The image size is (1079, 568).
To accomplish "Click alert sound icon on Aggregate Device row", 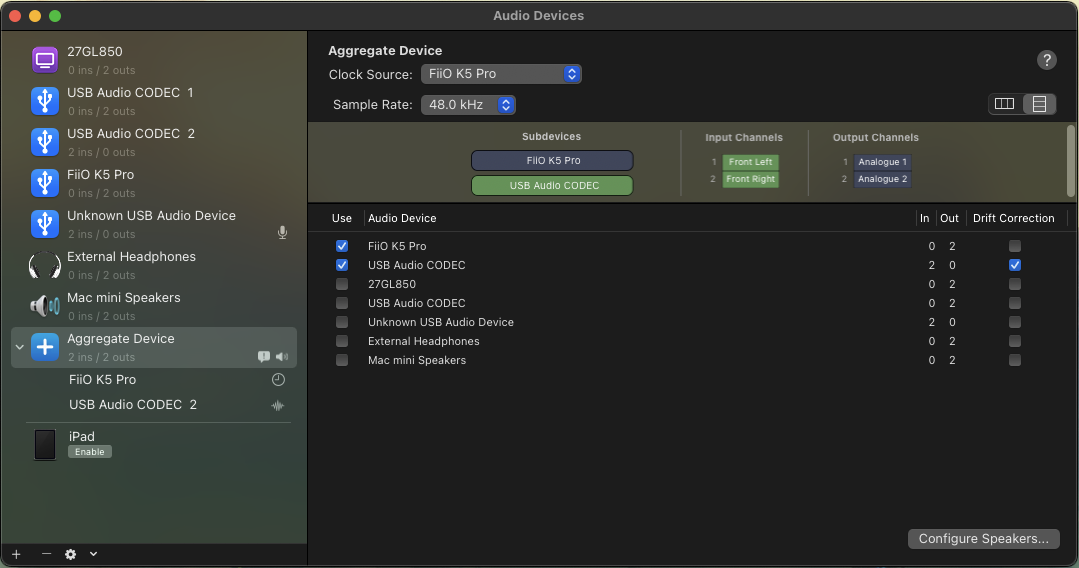I will click(x=264, y=357).
